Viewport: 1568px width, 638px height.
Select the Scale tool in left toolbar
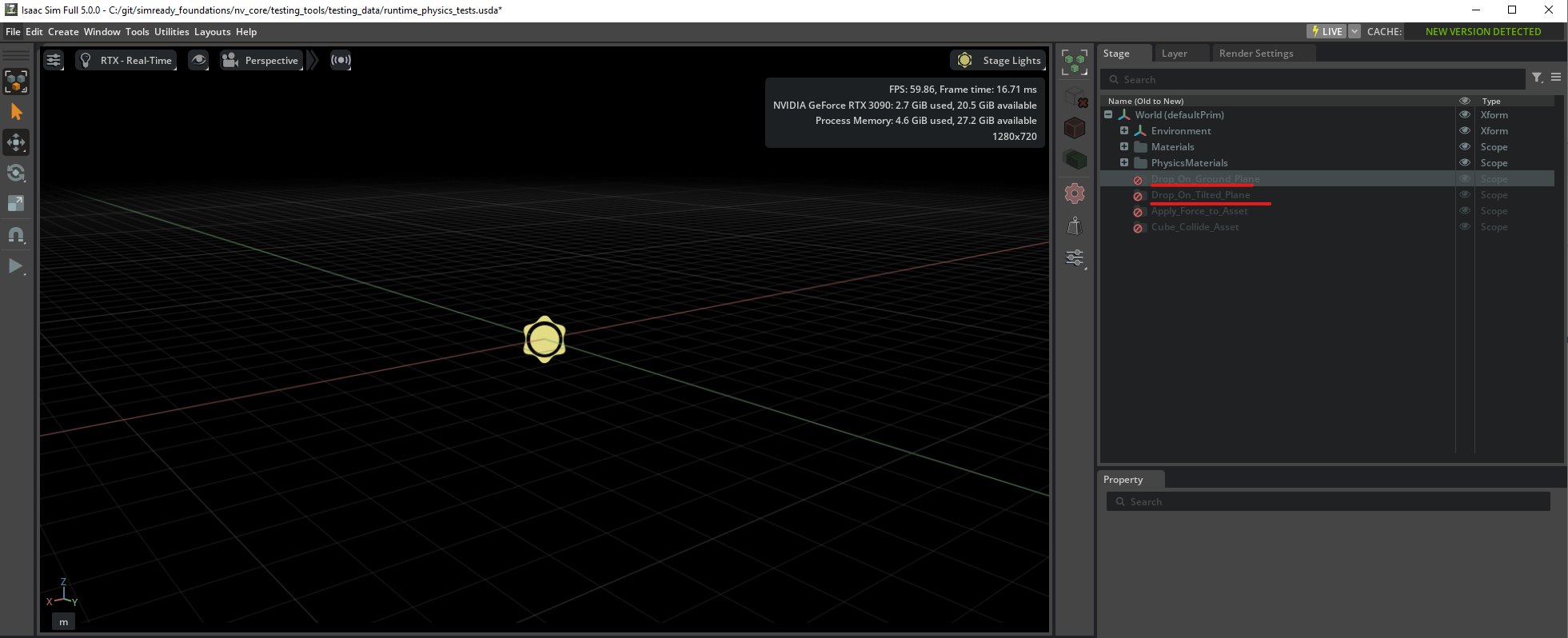coord(16,204)
